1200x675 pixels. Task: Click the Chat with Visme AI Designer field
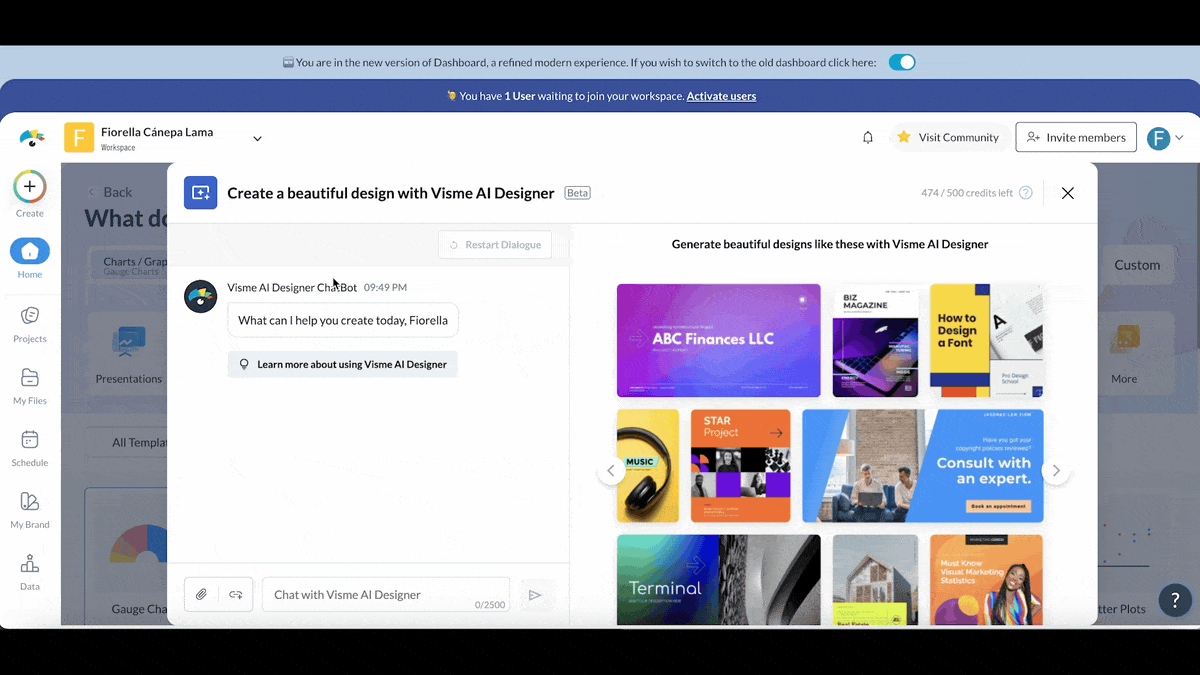385,595
